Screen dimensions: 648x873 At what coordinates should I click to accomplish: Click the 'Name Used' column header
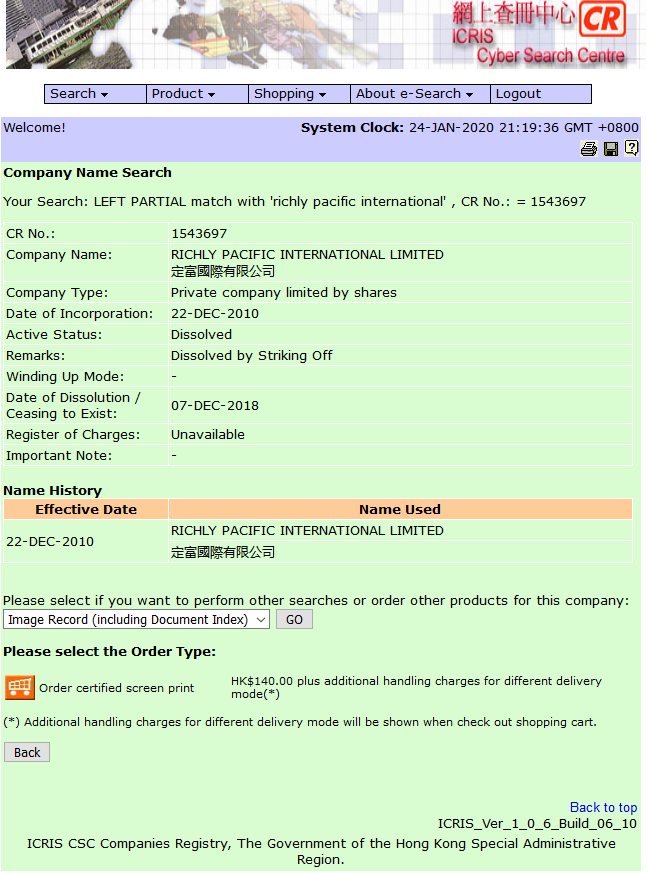point(400,509)
